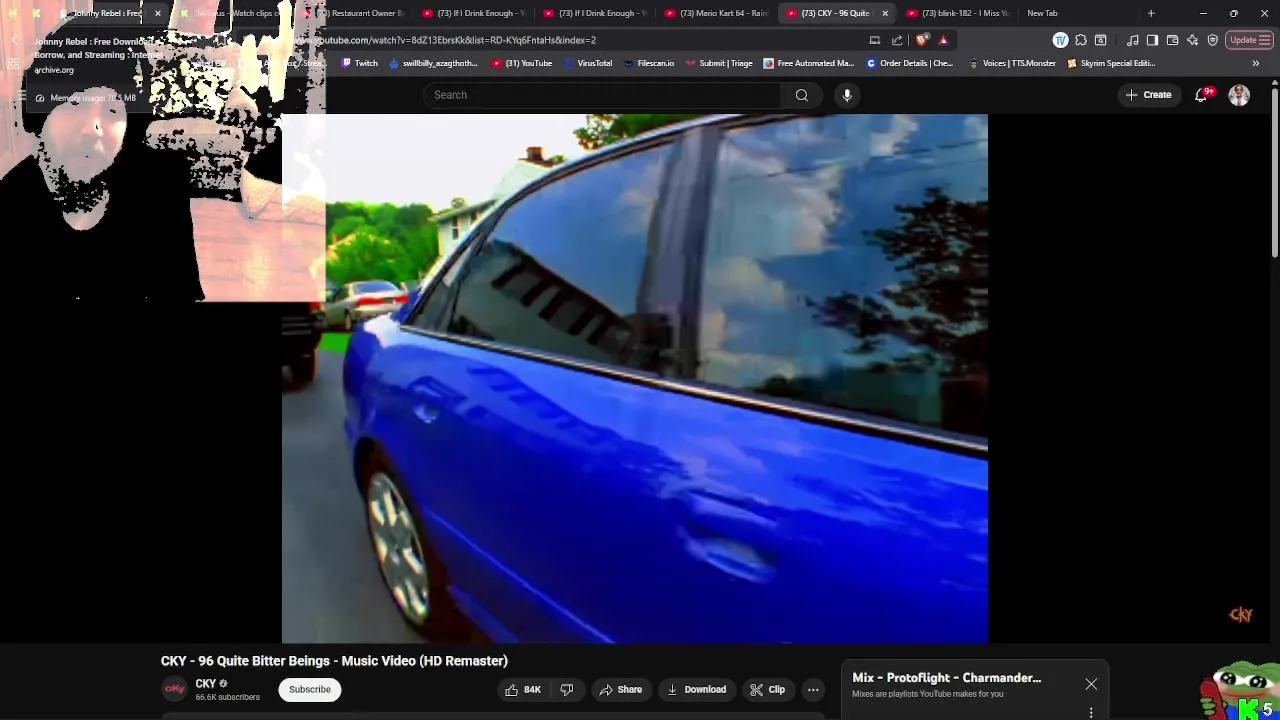Switch to the Restaurant Owner tab
The width and height of the screenshot is (1280, 720).
point(353,13)
